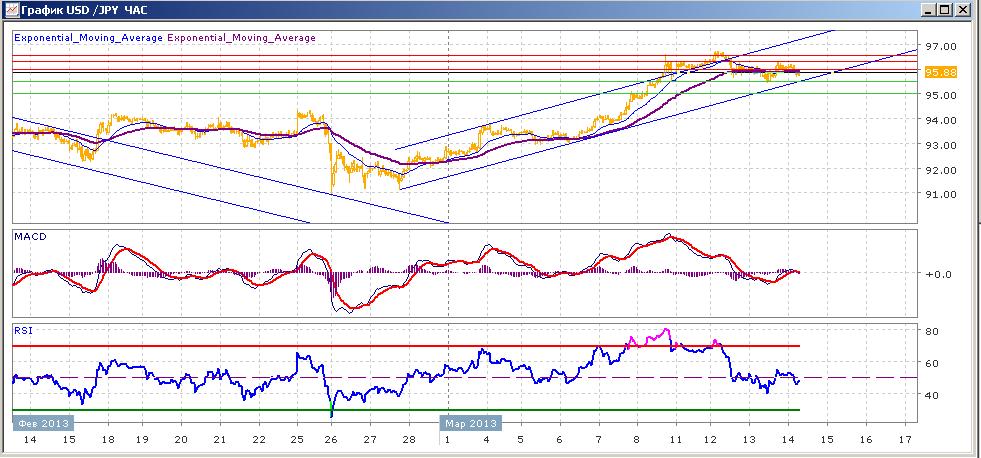Close the USD/JPY chart window

point(961,10)
